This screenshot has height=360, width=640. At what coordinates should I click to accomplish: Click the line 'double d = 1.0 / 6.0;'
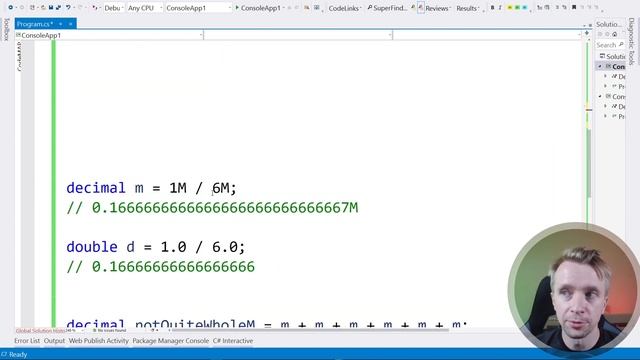point(156,247)
